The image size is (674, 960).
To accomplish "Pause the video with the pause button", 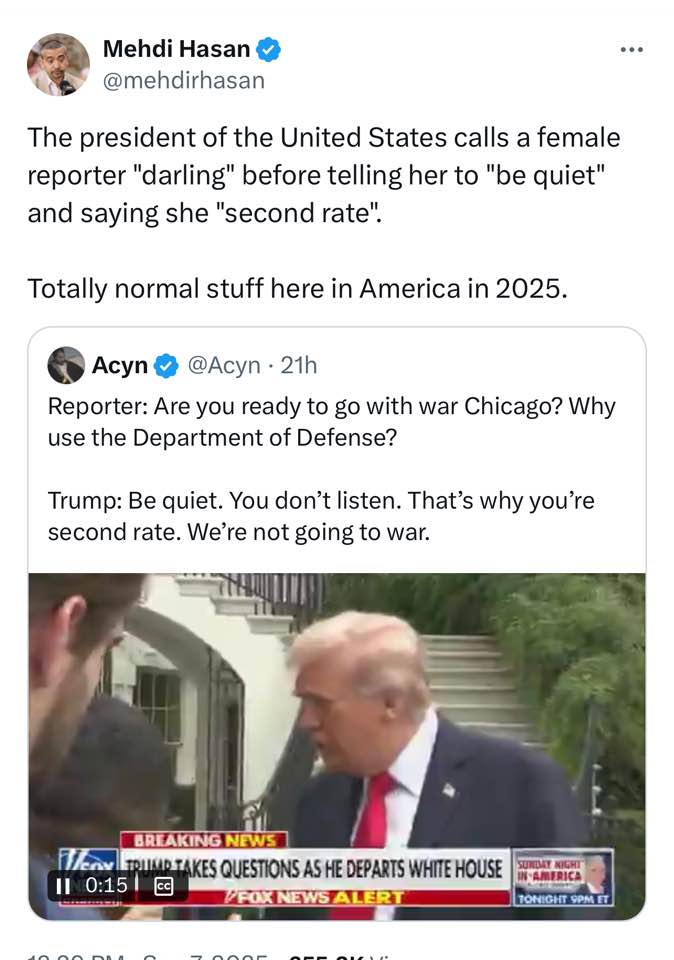I will coord(62,886).
